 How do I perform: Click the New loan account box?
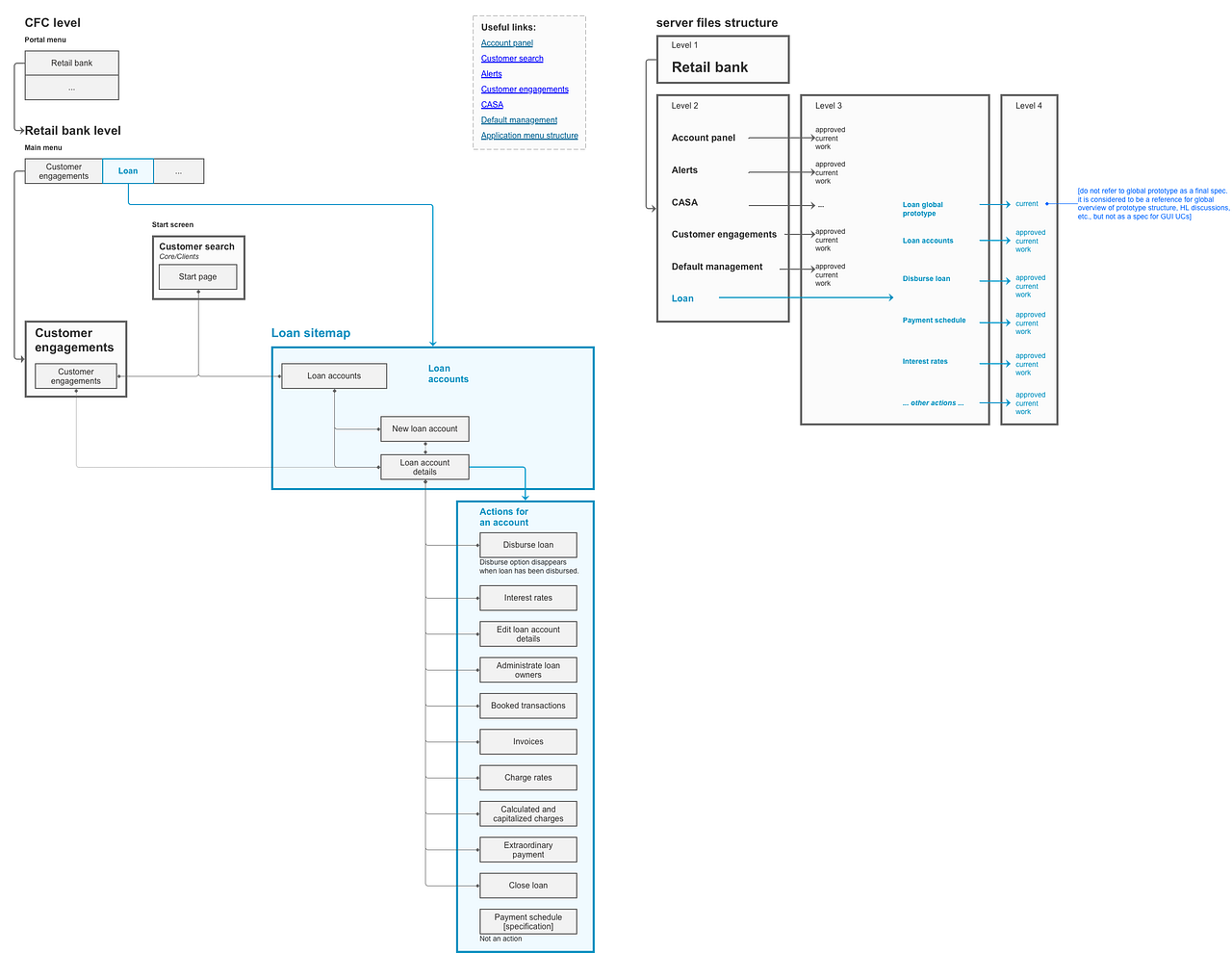tap(424, 428)
